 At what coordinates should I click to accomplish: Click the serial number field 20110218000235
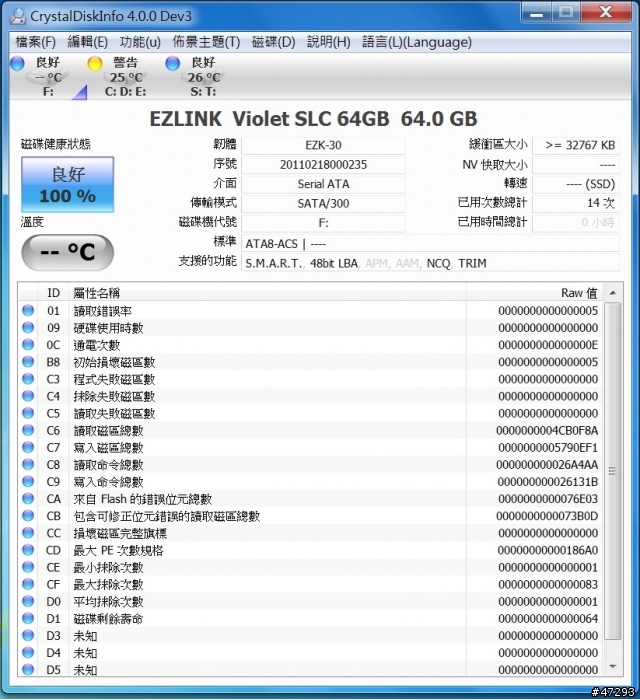point(323,165)
